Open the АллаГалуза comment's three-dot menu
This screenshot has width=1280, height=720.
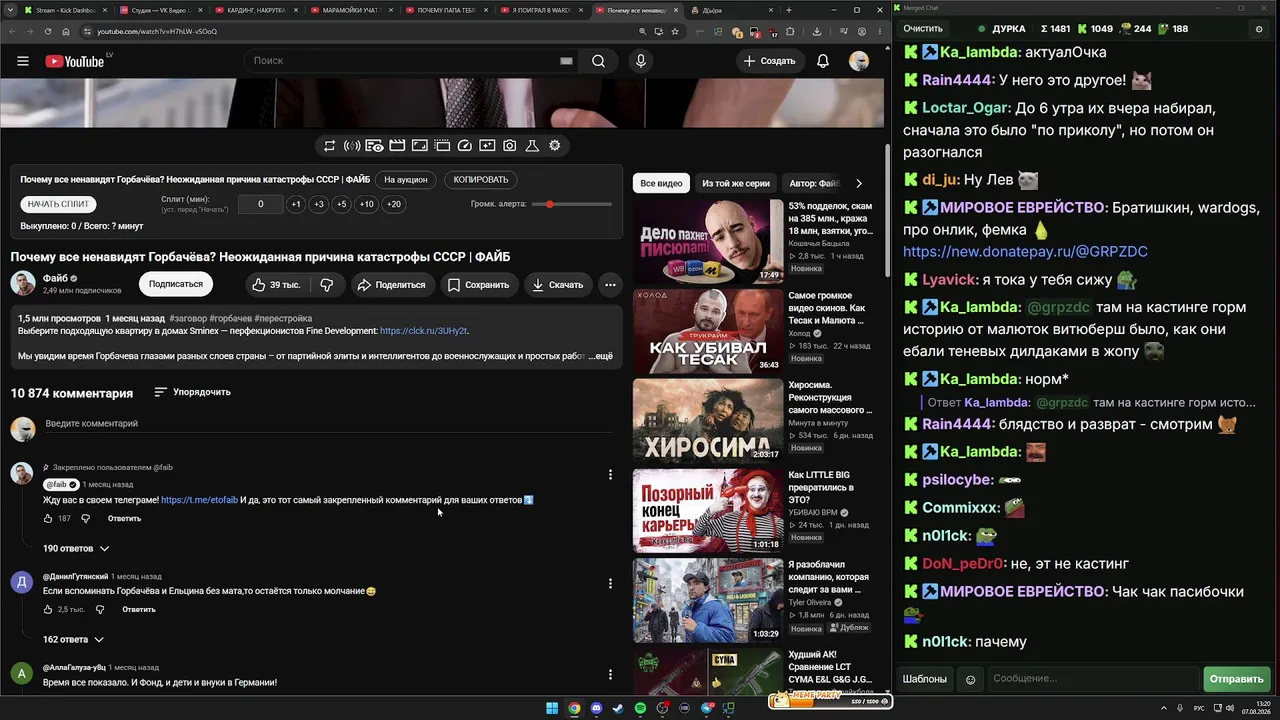pos(610,675)
